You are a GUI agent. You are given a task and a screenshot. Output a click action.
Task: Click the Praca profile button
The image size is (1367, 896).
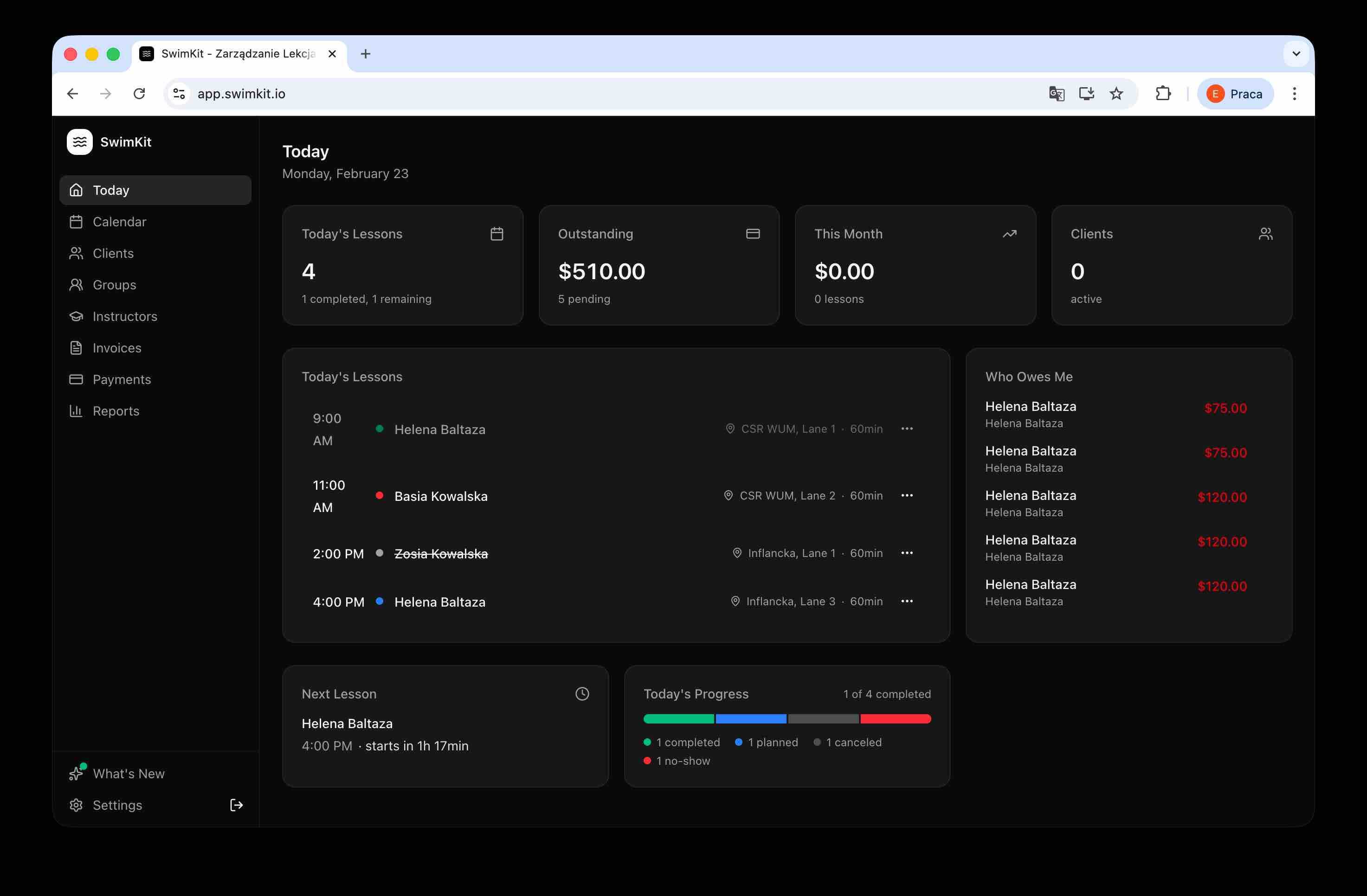pyautogui.click(x=1235, y=94)
